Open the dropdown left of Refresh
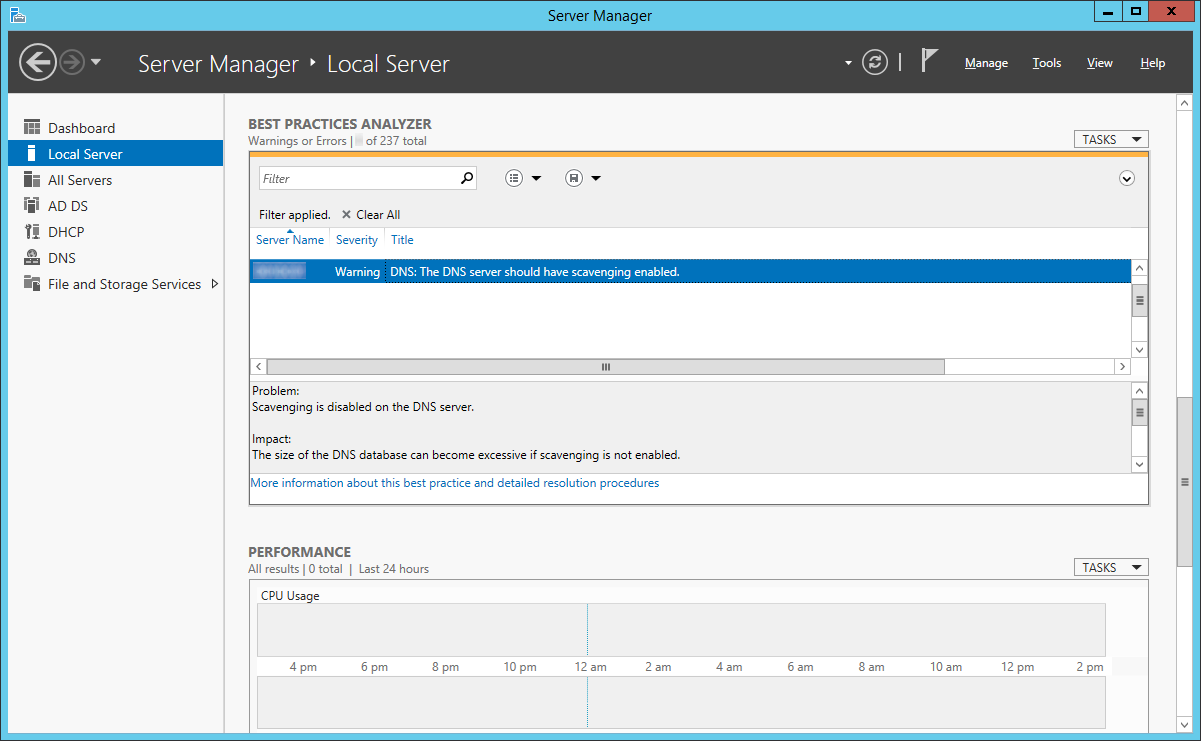This screenshot has width=1201, height=741. (x=848, y=63)
